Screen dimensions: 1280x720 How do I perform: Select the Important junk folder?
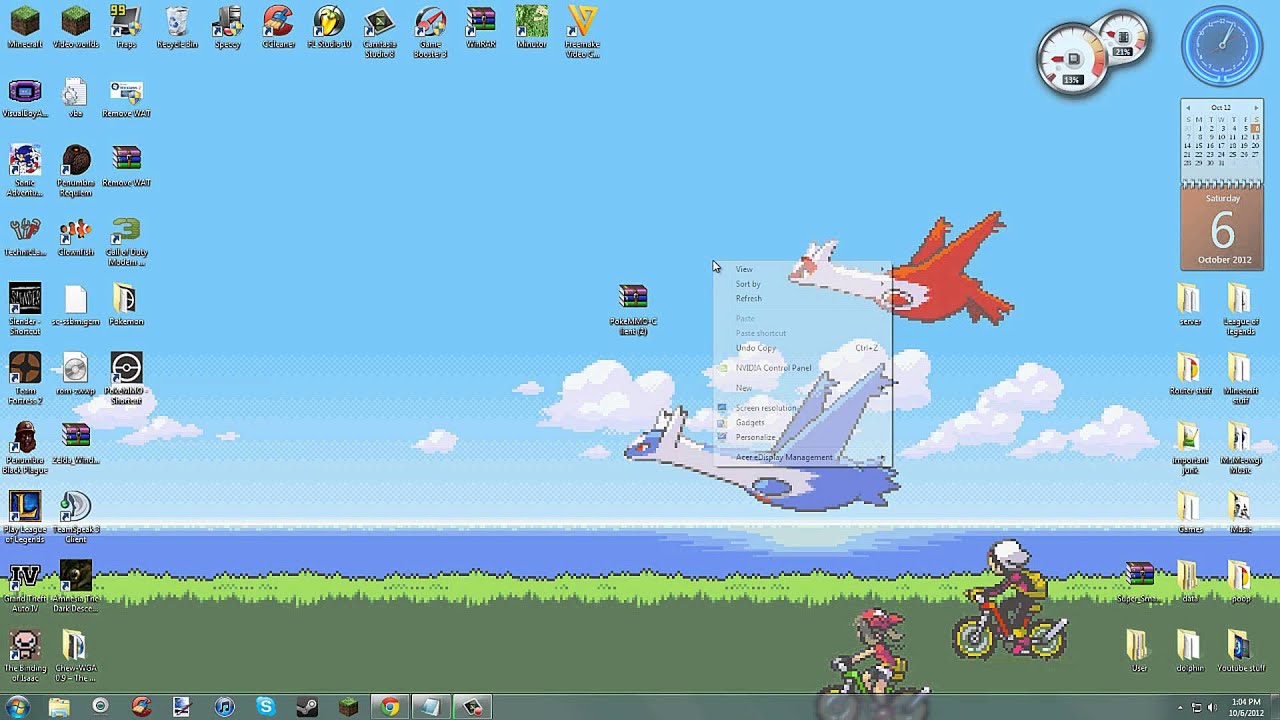[1190, 448]
